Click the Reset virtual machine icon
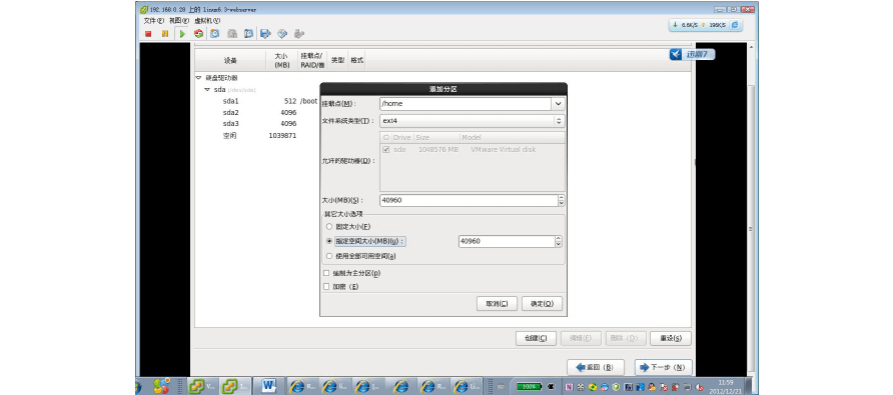 click(198, 34)
